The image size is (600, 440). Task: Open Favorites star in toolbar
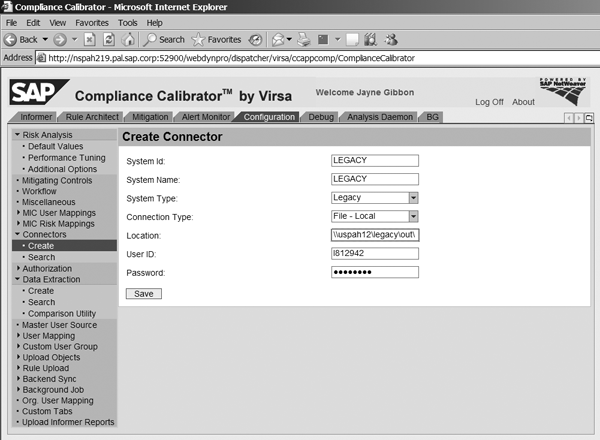198,39
